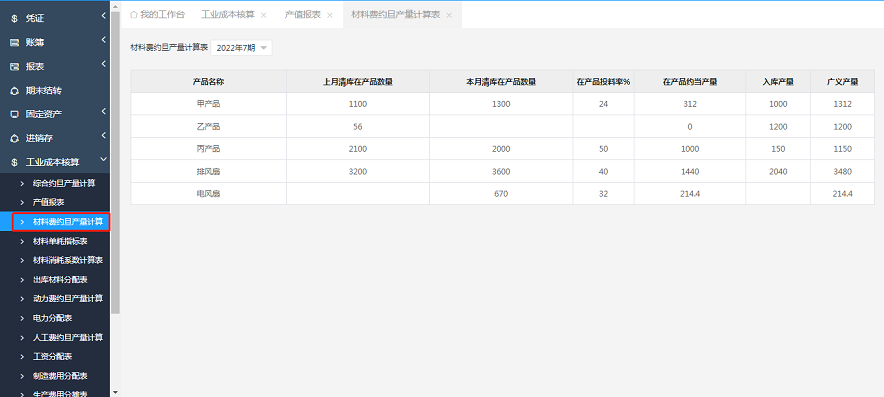Open the 2022年7期 period dropdown
This screenshot has height=397, width=884.
click(241, 48)
